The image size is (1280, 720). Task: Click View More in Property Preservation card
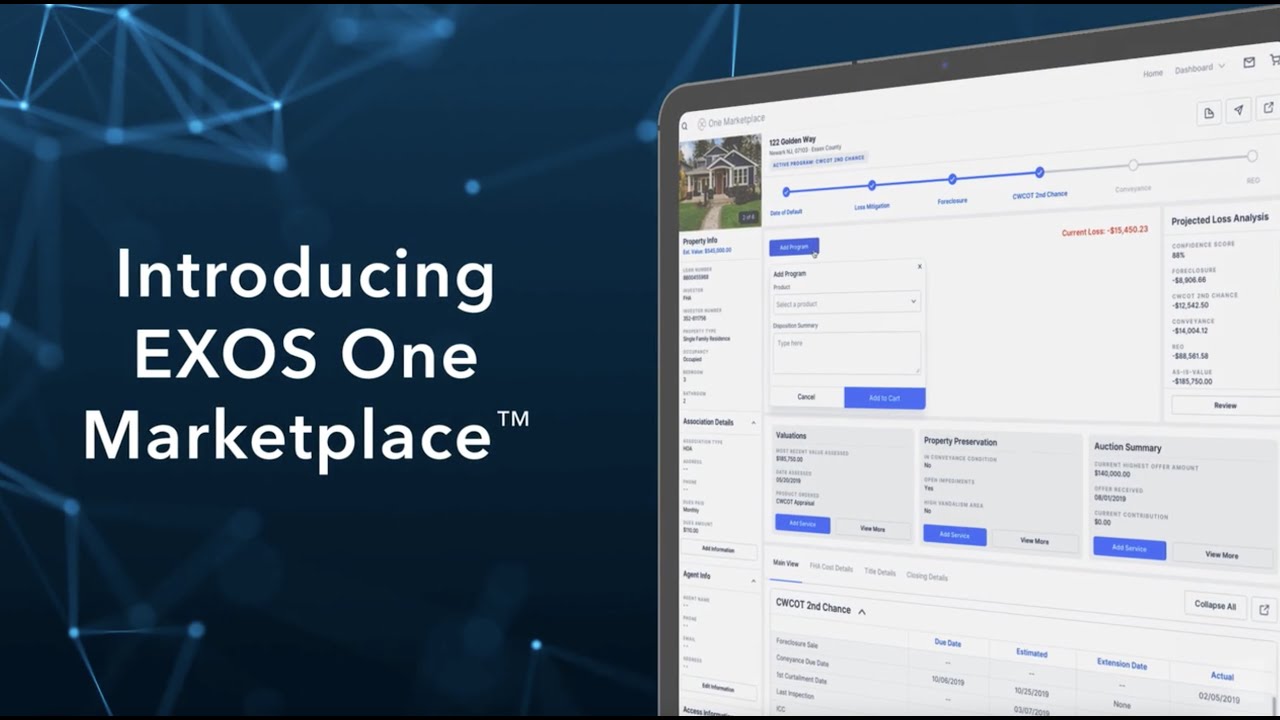(x=1034, y=541)
